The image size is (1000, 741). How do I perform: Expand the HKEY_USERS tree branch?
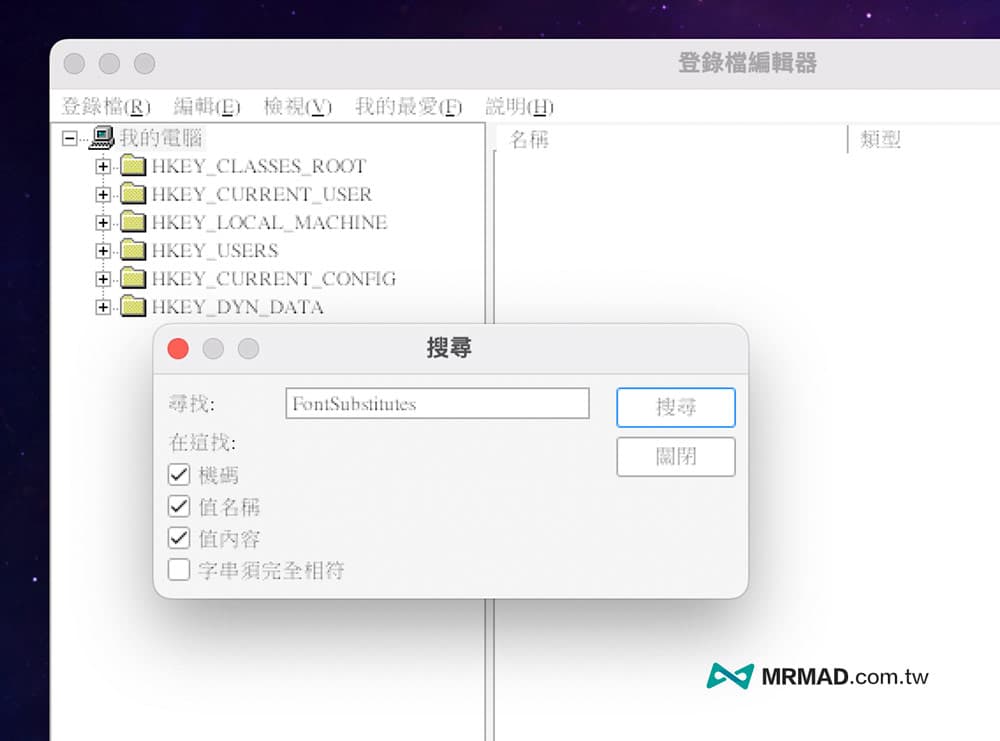pyautogui.click(x=105, y=251)
